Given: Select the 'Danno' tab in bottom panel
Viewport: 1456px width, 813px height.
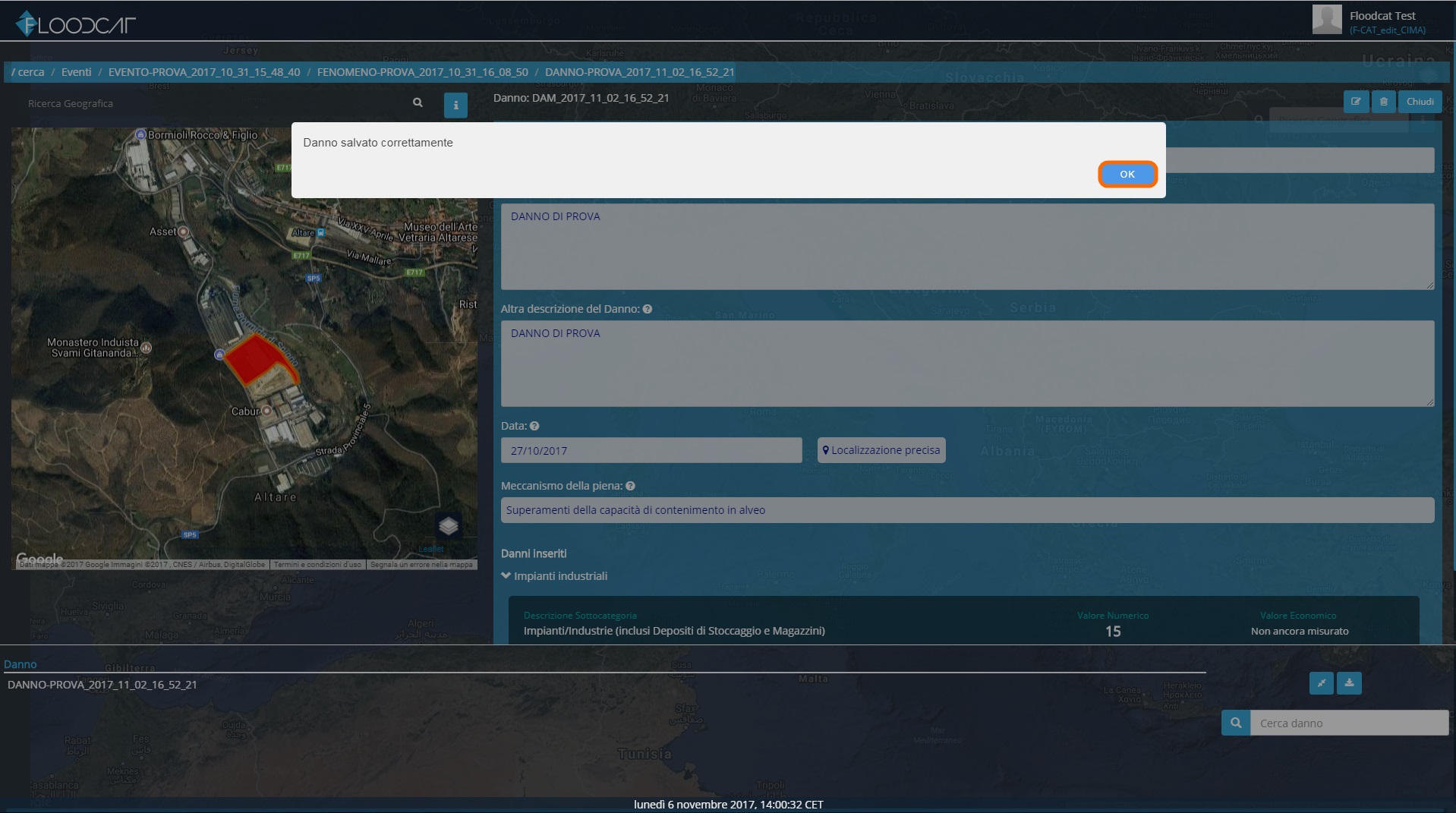Looking at the screenshot, I should tap(20, 664).
